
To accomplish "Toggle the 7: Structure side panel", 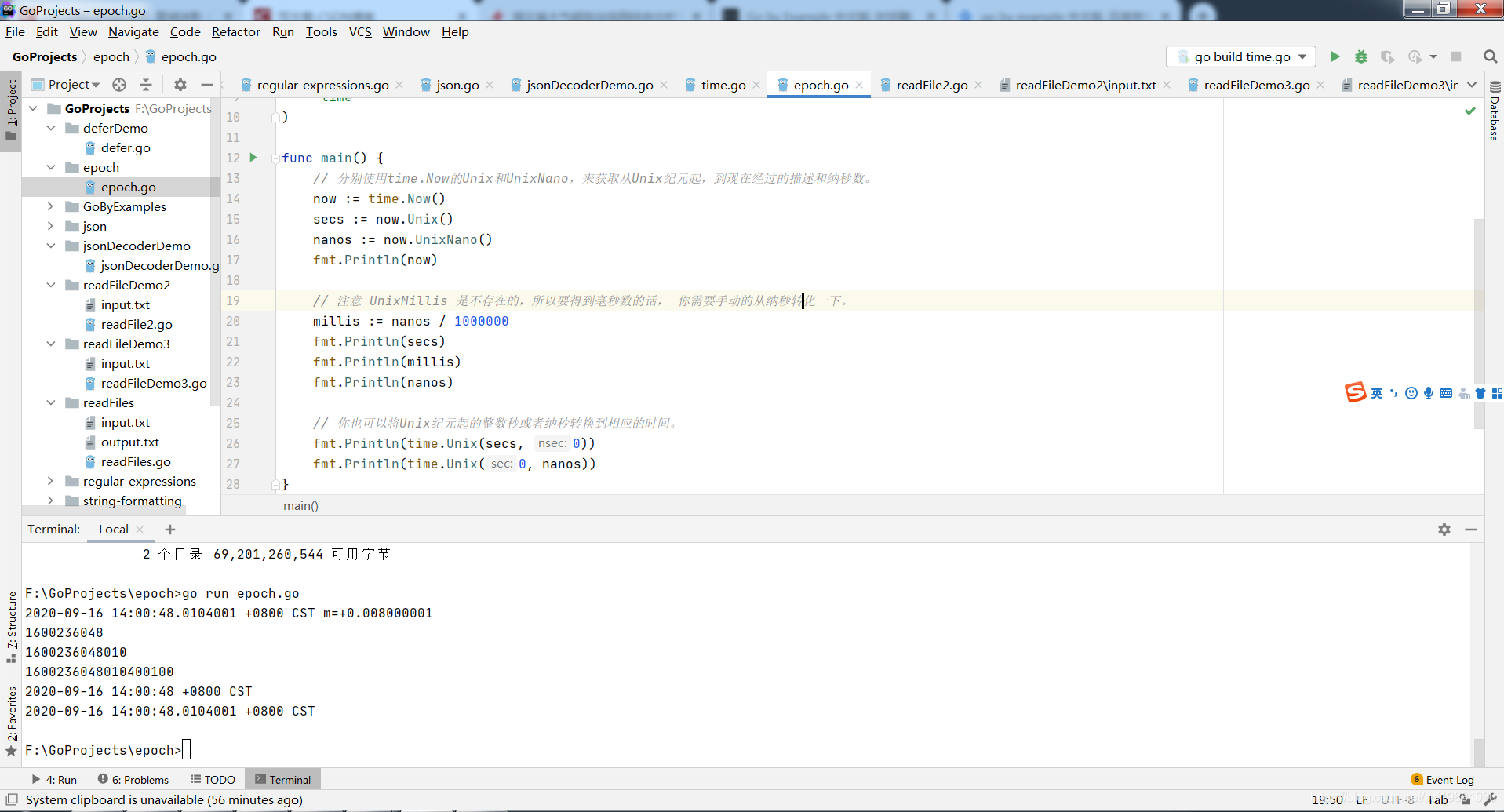I will tap(11, 628).
